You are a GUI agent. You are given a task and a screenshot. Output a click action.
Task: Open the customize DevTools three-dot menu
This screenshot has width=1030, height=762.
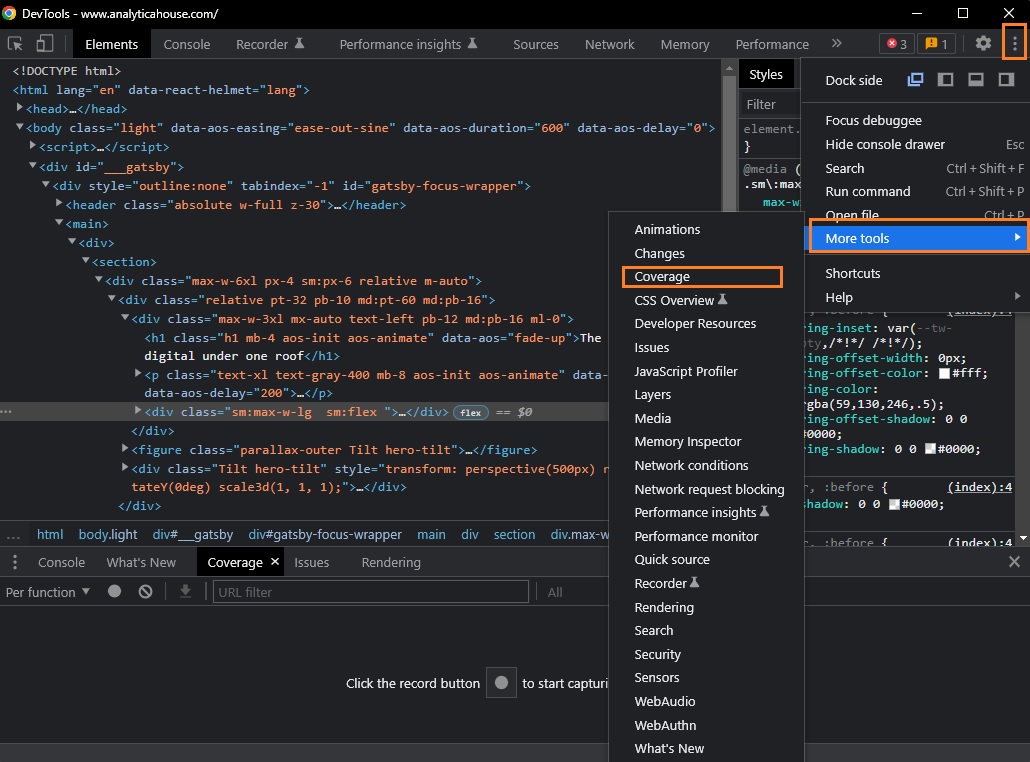coord(1015,44)
